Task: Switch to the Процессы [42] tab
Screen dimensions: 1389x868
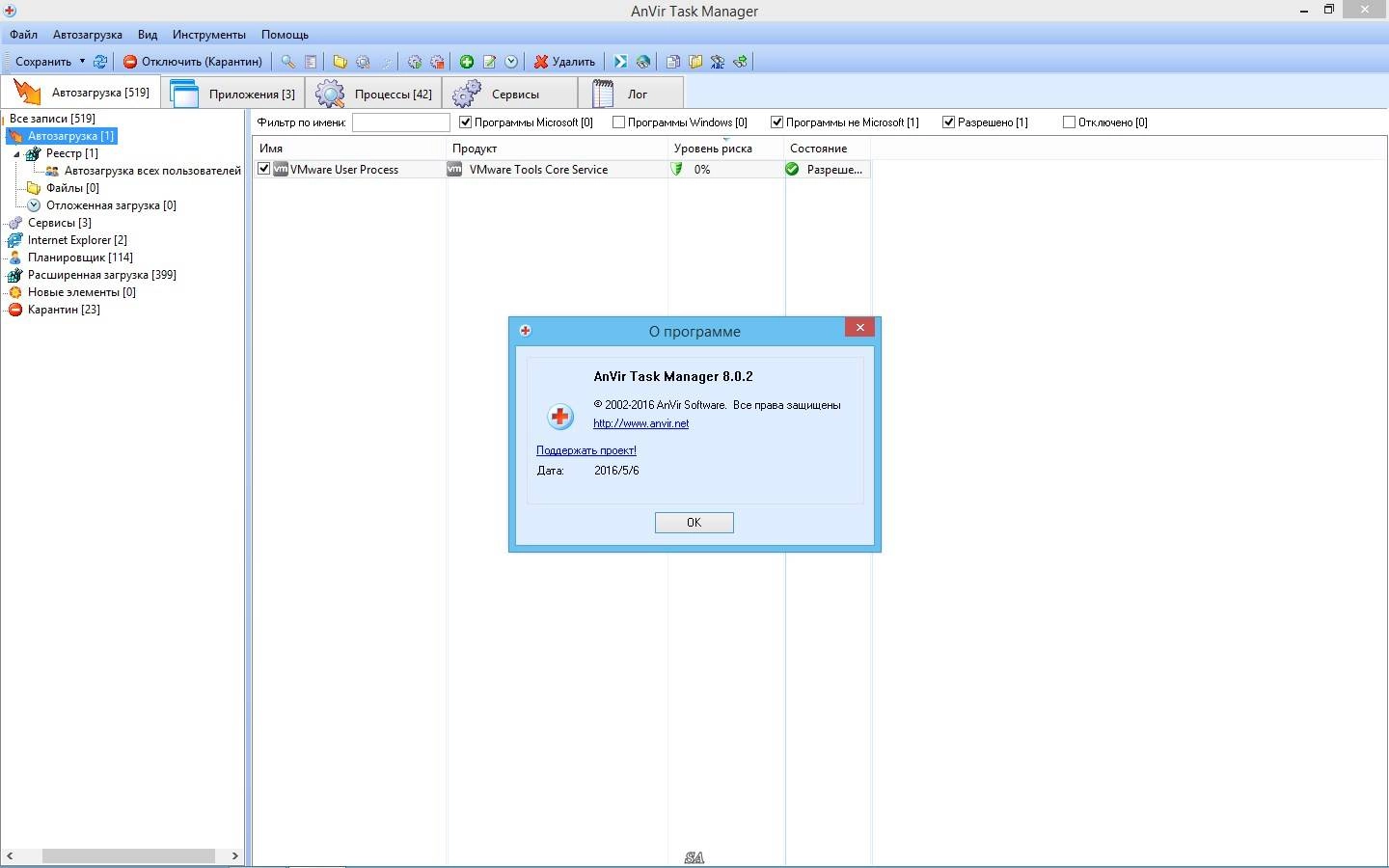Action: coord(374,94)
